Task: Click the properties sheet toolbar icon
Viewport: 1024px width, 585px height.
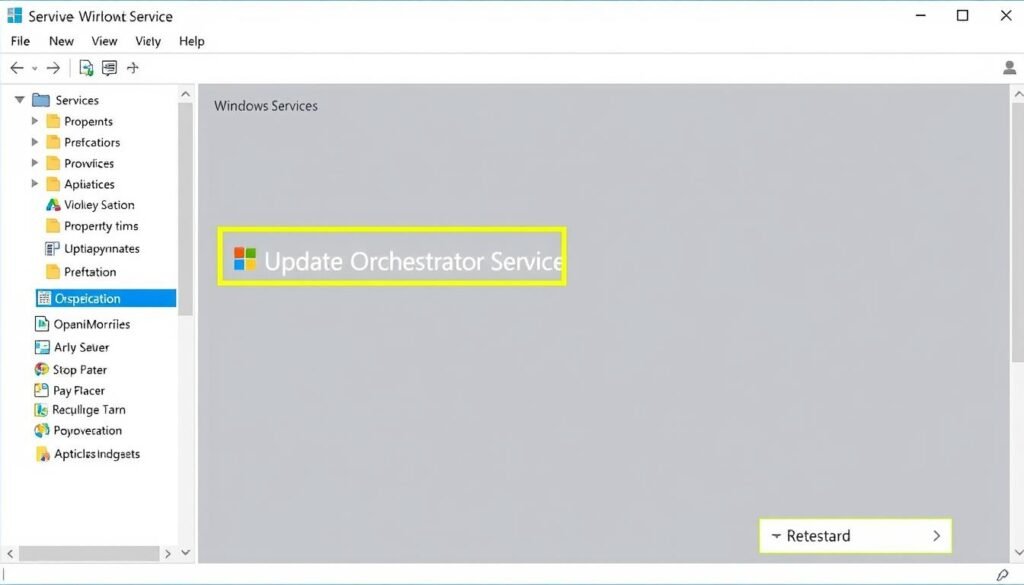Action: click(109, 68)
